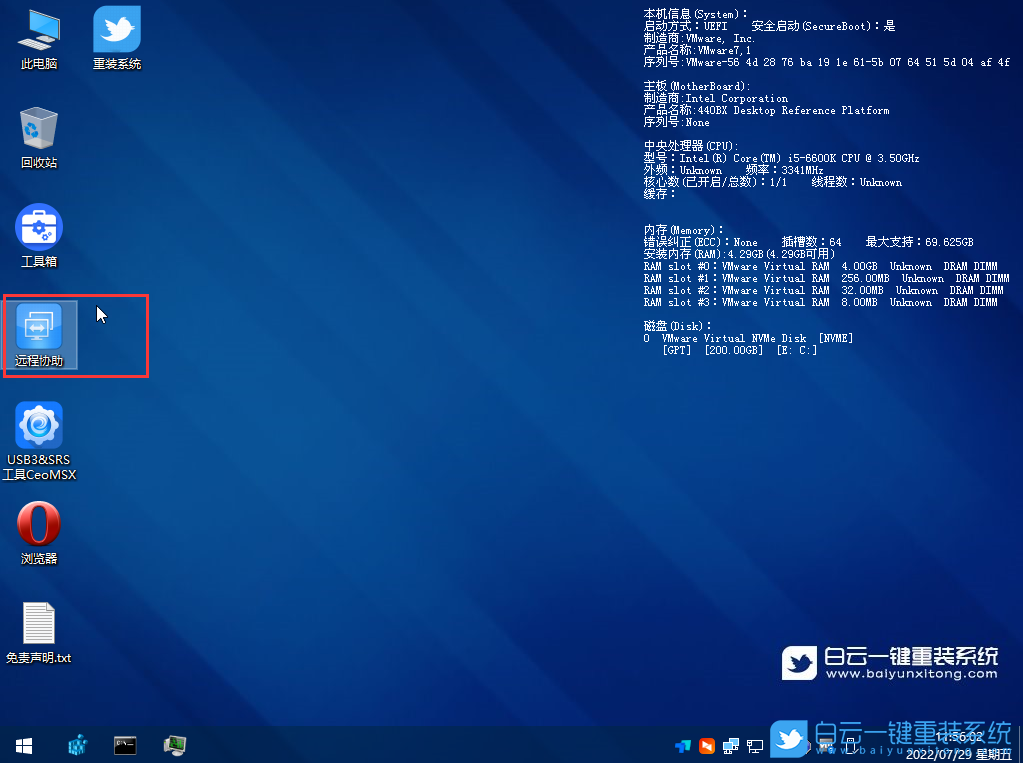Click the network connection tray icon
Screen dimensions: 1023x763
click(x=755, y=744)
